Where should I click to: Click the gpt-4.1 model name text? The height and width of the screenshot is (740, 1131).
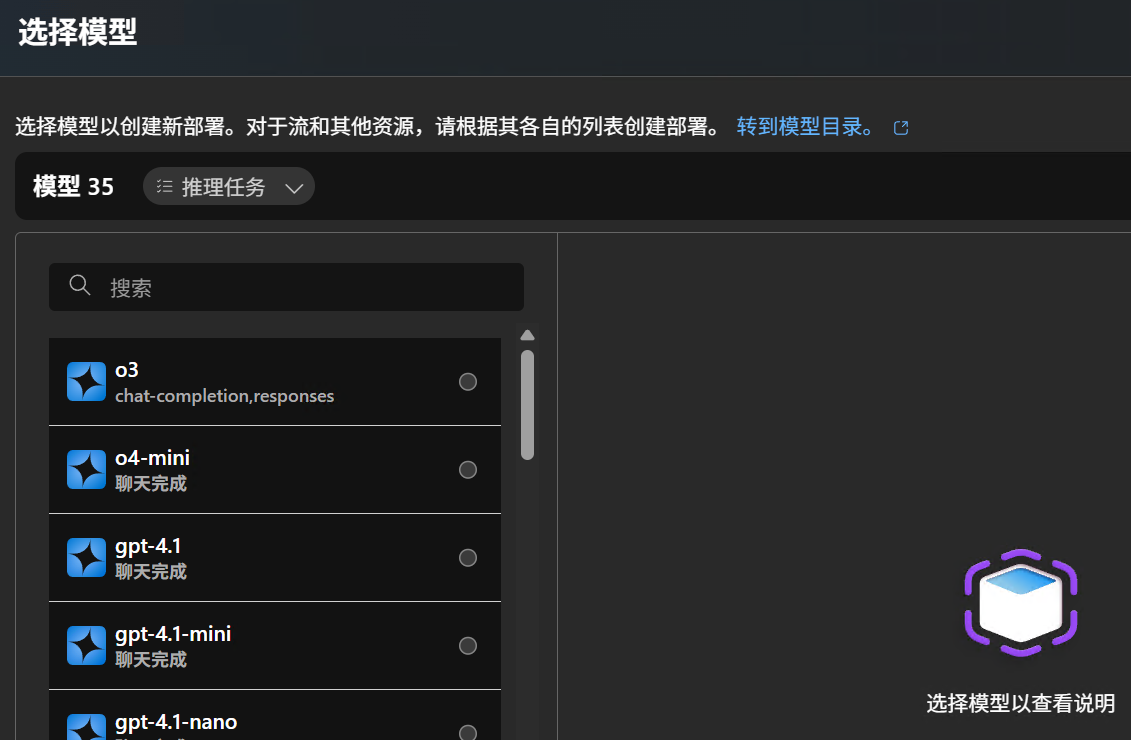[148, 547]
